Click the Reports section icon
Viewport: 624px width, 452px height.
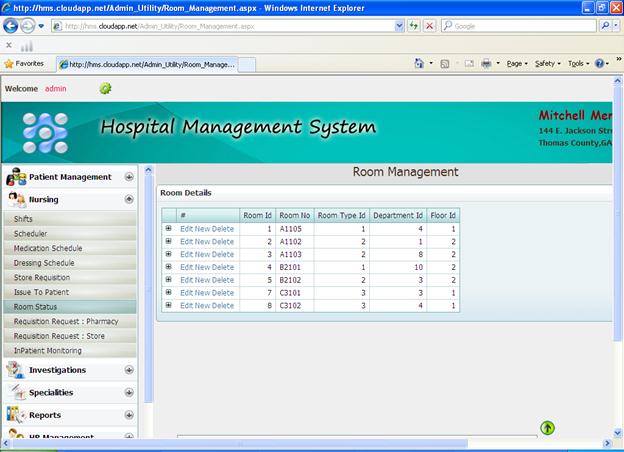(16, 415)
